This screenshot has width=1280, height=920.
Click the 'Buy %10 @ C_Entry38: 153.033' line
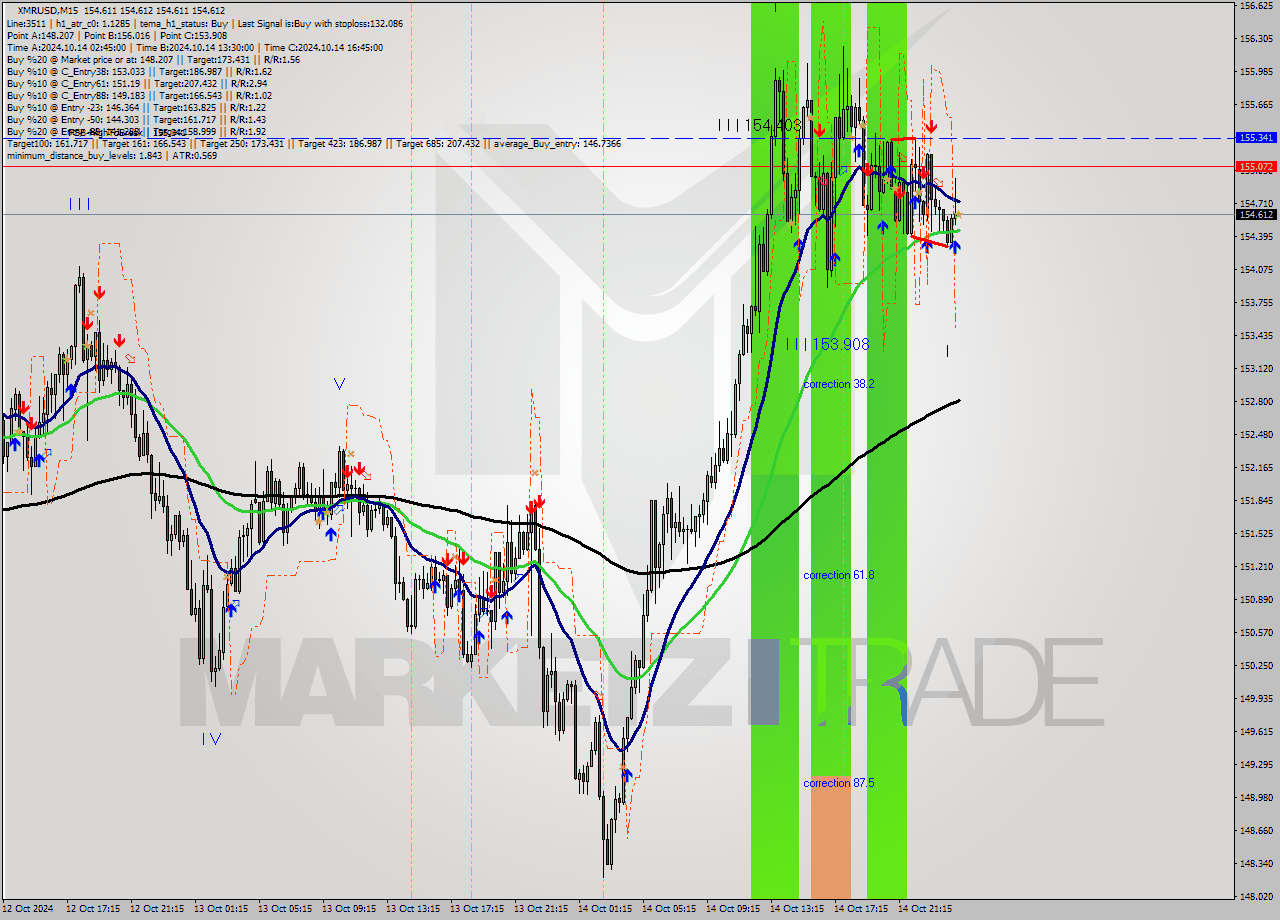[139, 71]
